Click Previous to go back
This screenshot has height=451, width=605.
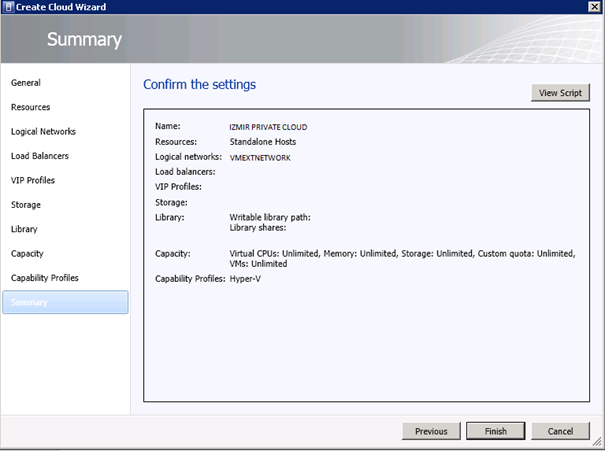click(x=431, y=431)
